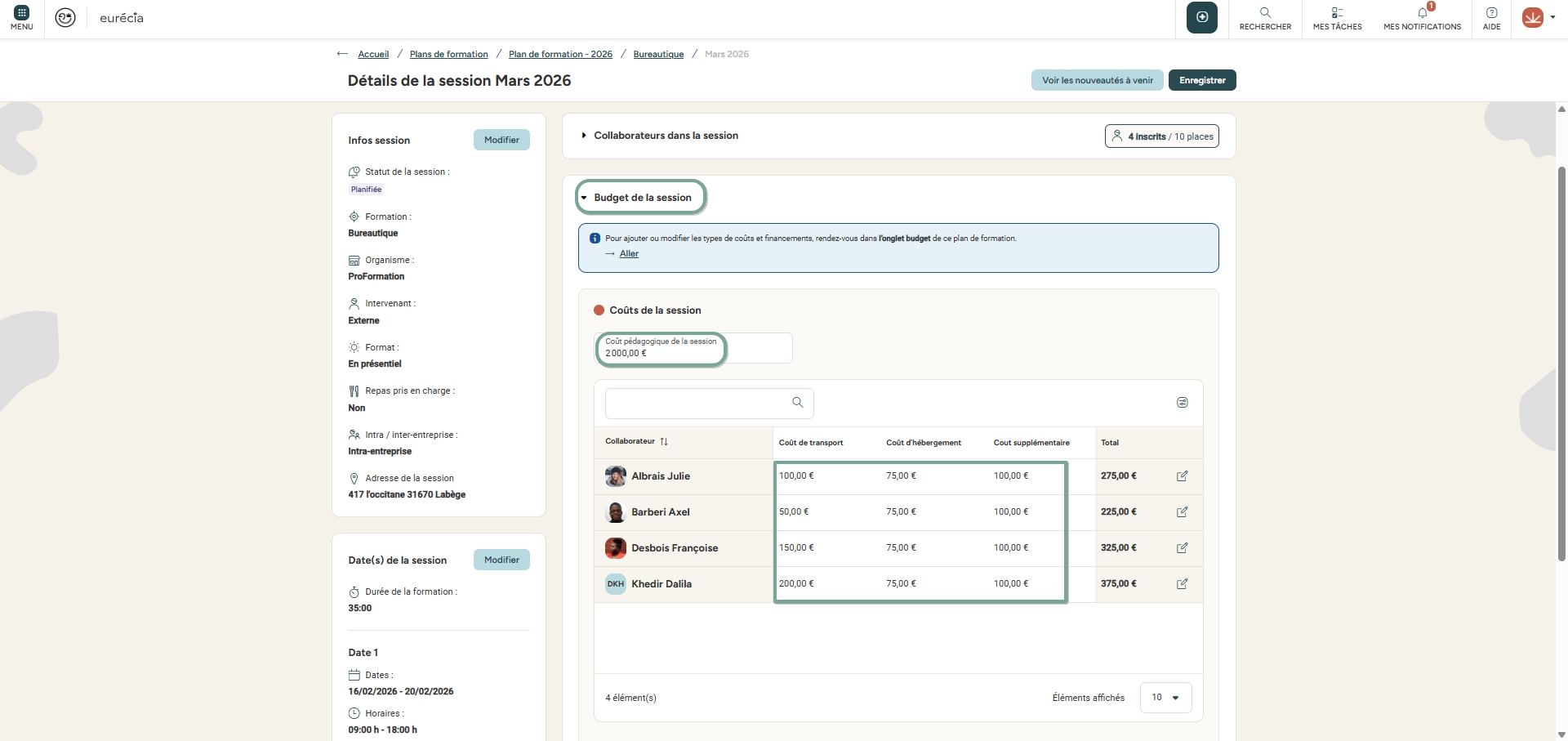Screen dimensions: 1568x741
Task: Open the Aide help icon
Action: click(x=1491, y=13)
